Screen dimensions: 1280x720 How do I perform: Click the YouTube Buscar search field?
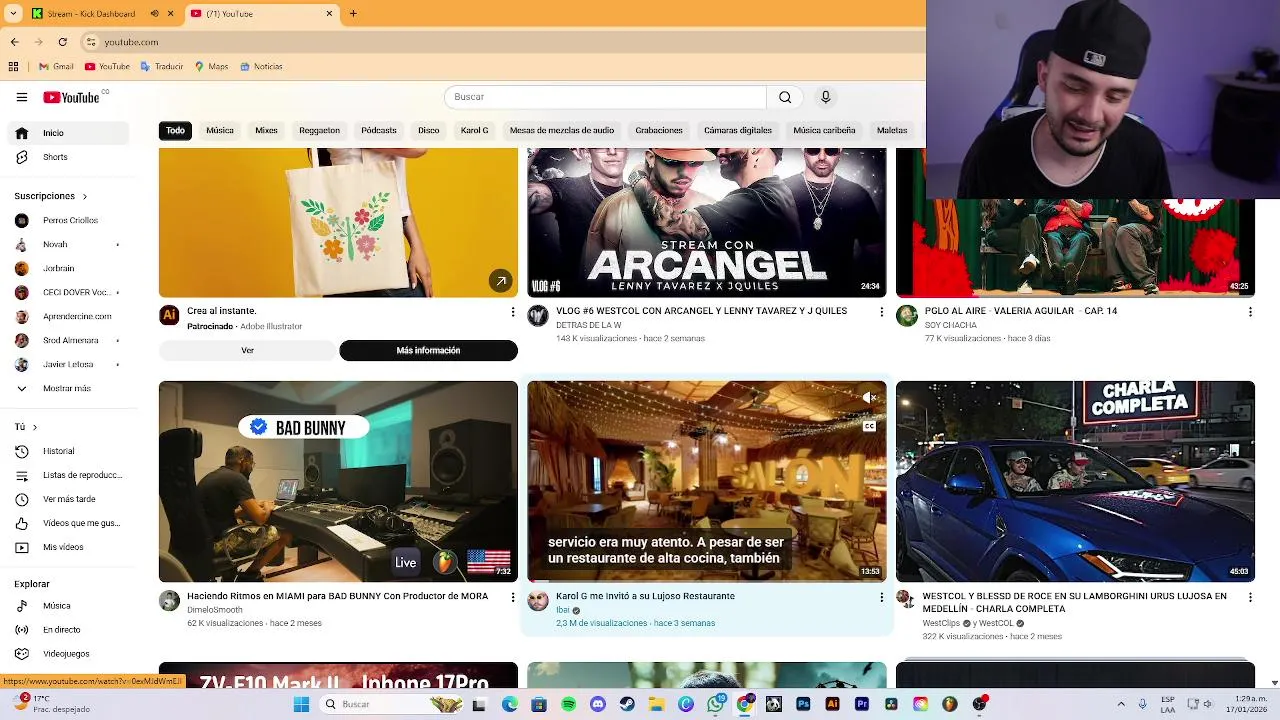605,97
